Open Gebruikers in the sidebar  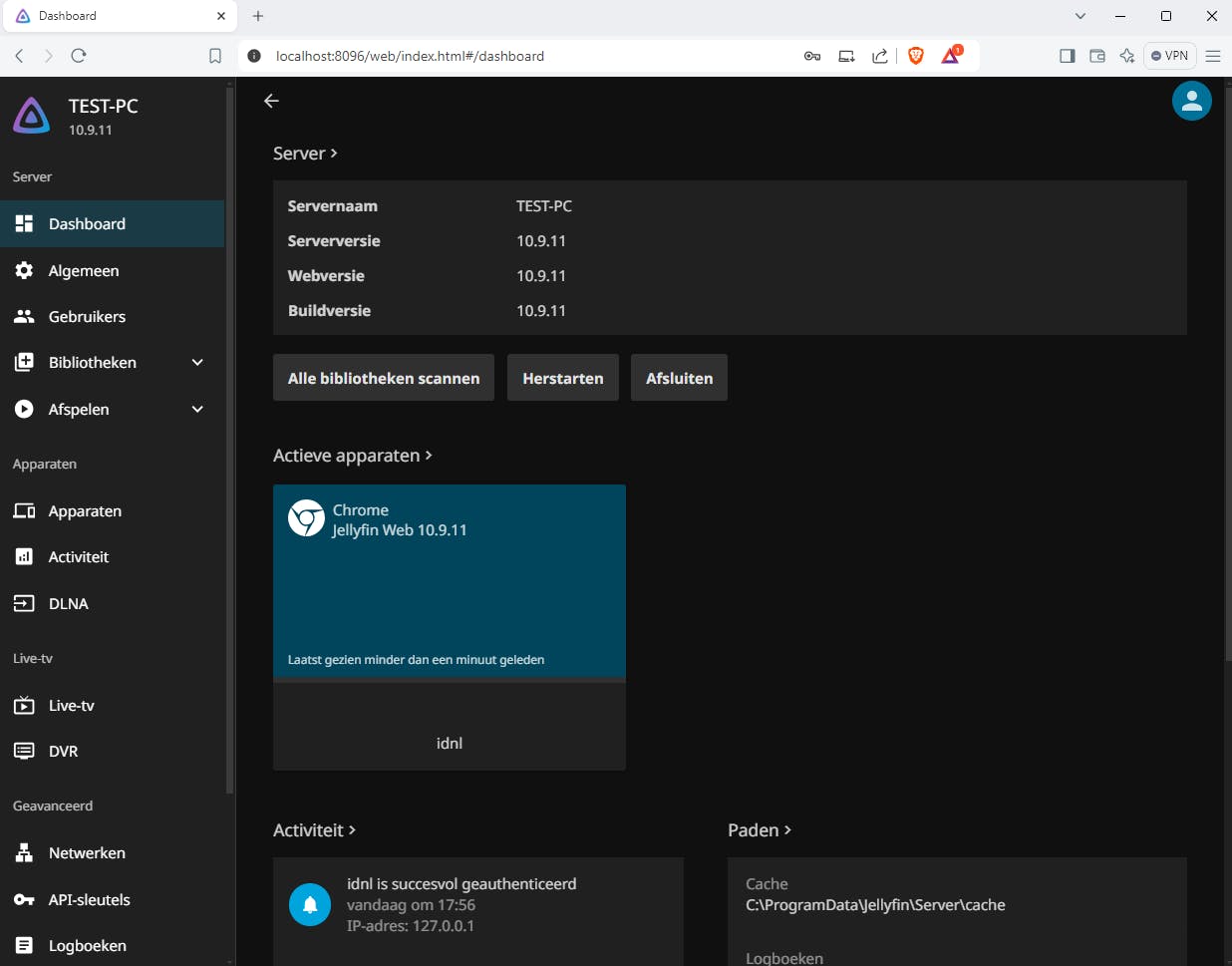coord(87,317)
